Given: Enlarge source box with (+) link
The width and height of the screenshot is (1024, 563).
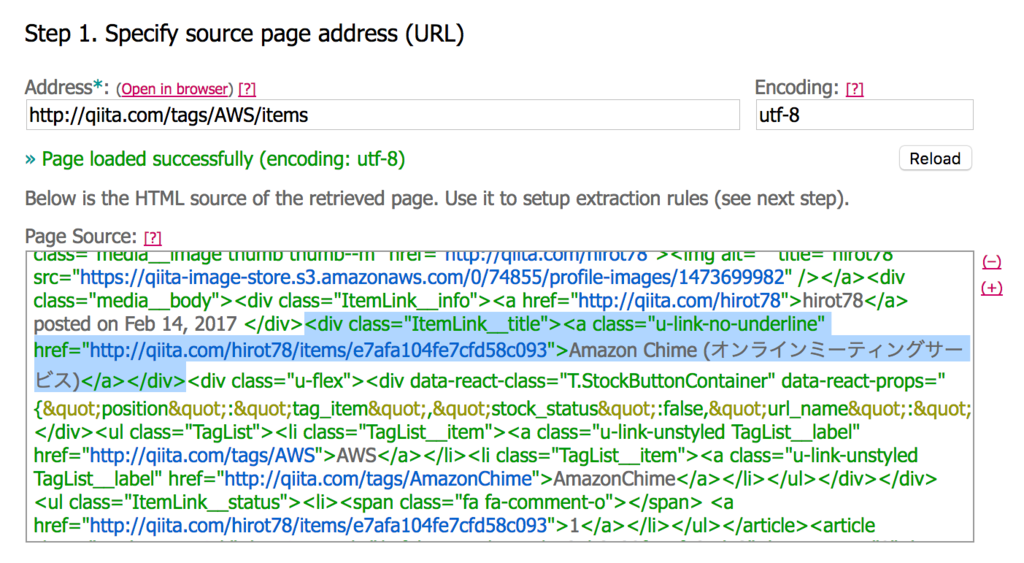Looking at the screenshot, I should click(x=991, y=288).
